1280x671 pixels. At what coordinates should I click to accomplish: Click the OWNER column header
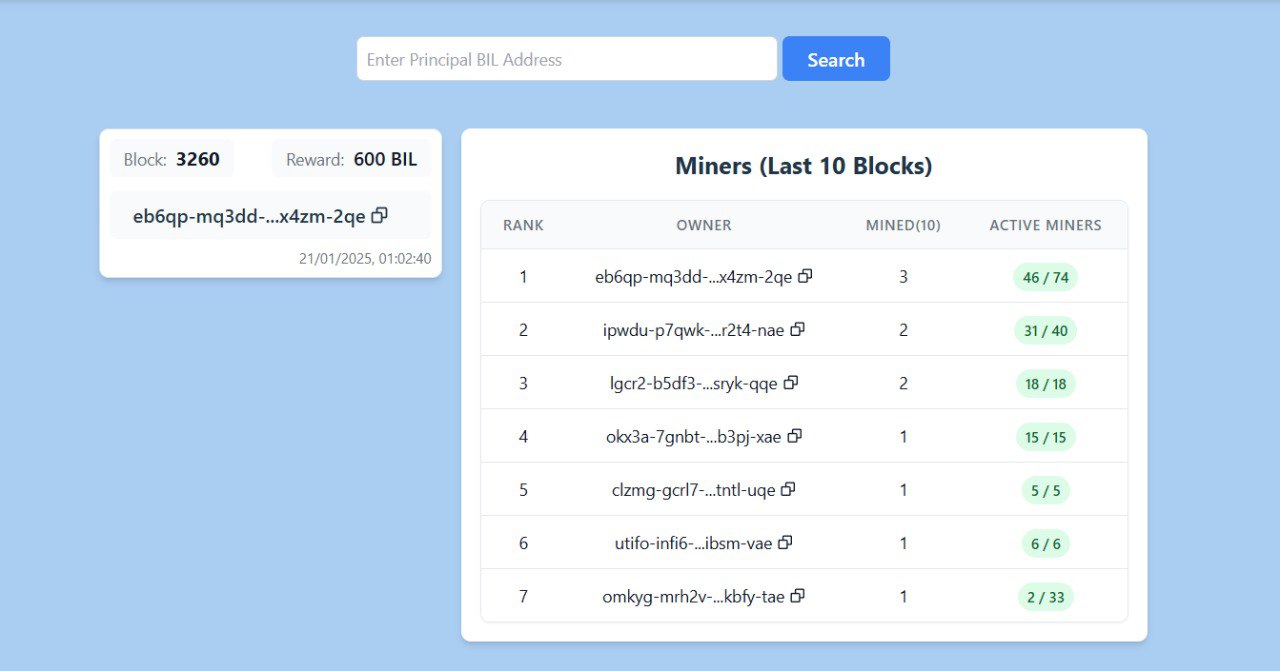pos(703,225)
